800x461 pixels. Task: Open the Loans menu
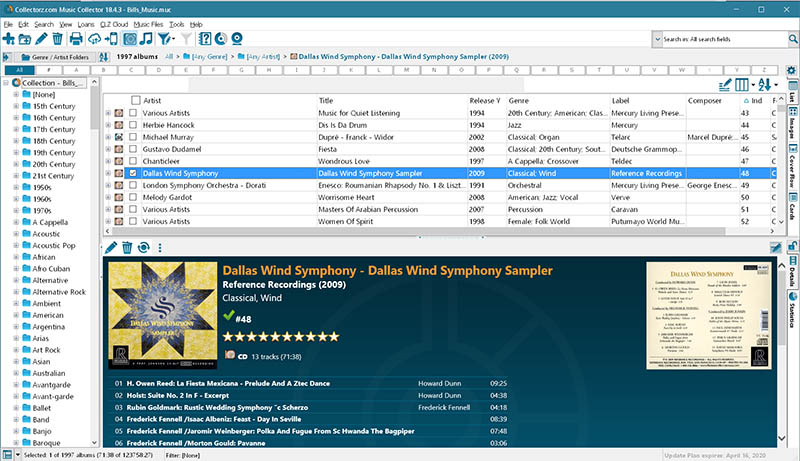tap(86, 24)
